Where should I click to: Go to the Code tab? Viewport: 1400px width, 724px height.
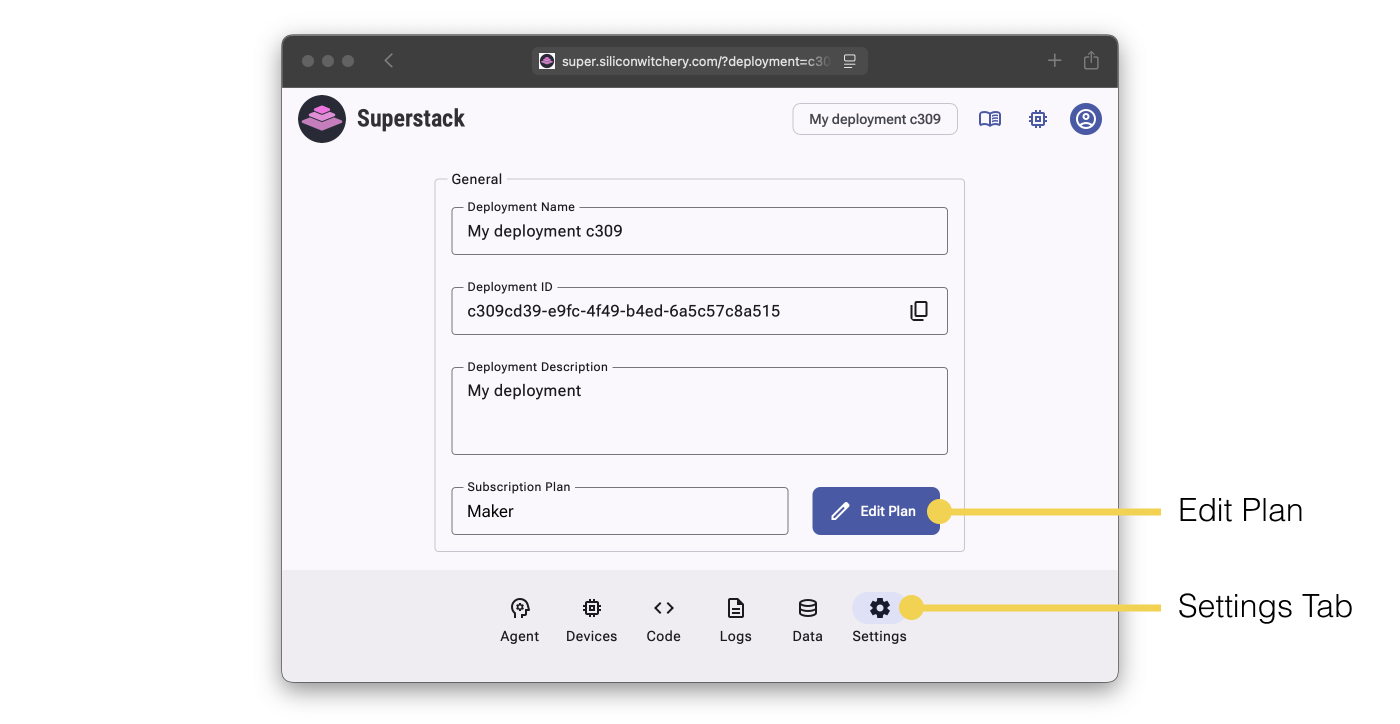[663, 620]
